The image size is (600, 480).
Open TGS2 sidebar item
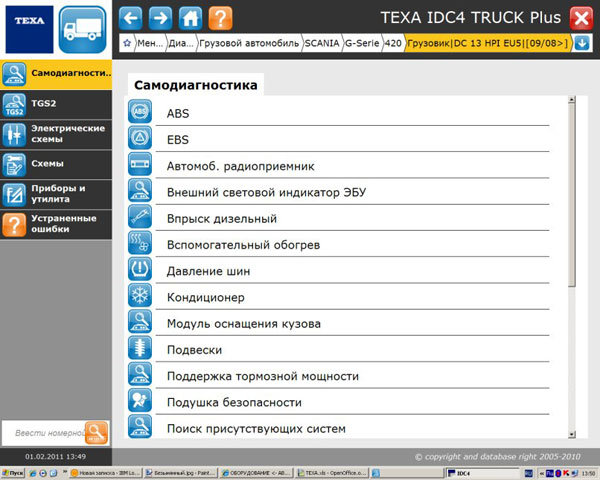[56, 105]
